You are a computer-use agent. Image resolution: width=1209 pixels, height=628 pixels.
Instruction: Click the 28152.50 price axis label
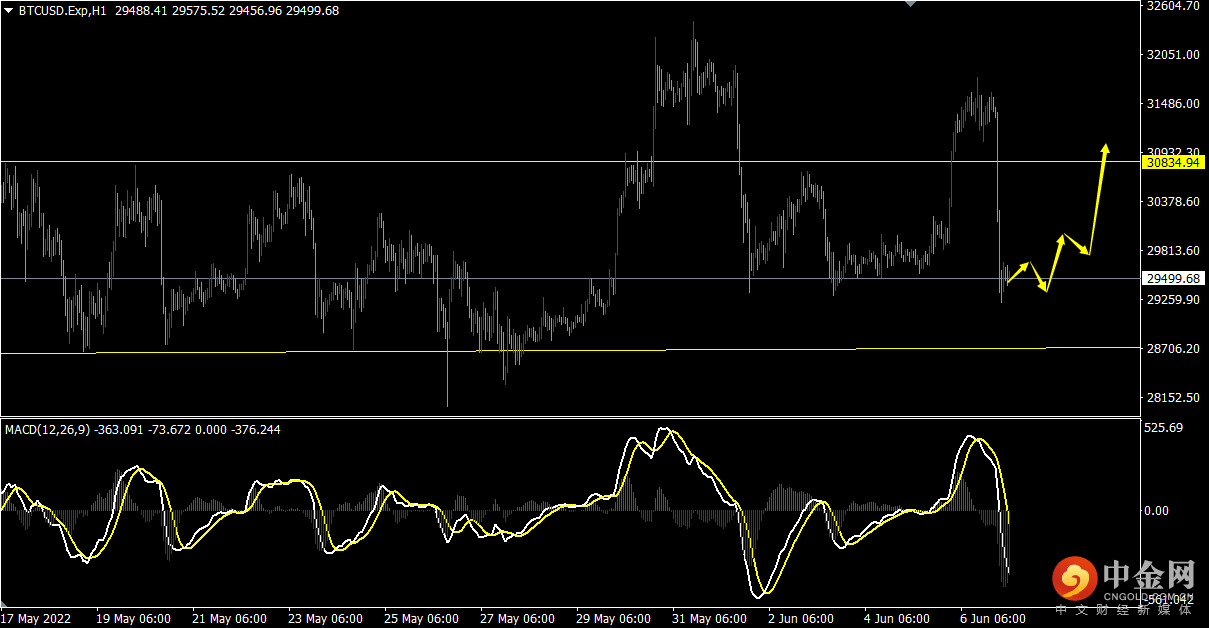point(1172,398)
